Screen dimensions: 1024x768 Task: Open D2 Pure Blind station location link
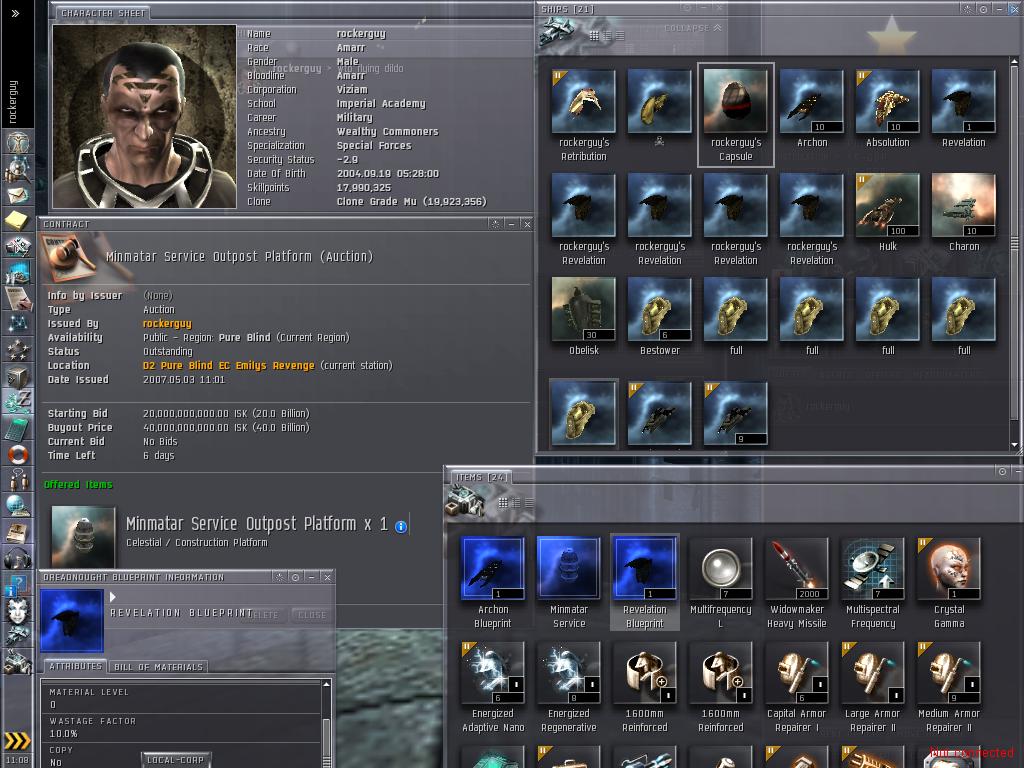point(229,366)
